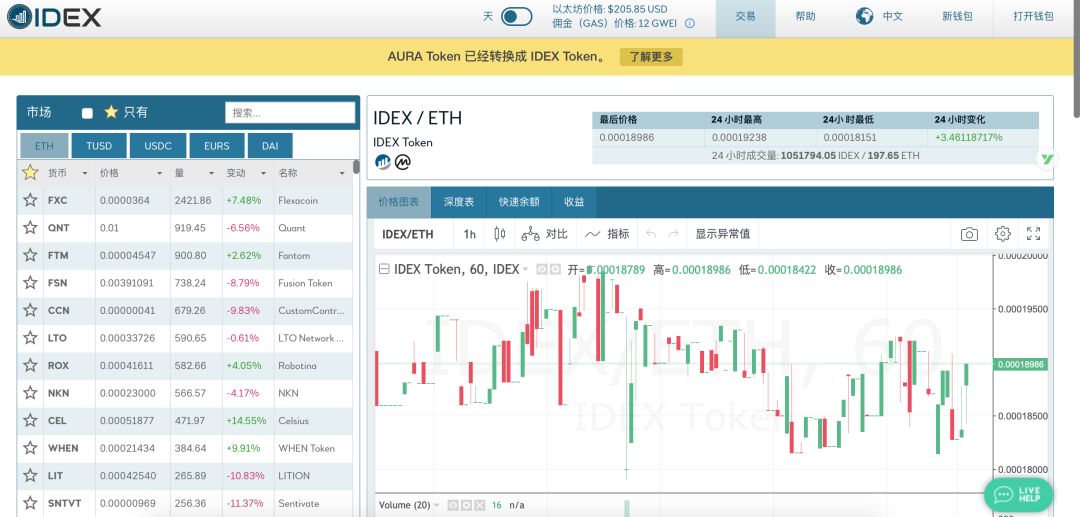The image size is (1080, 517).
Task: Open the IDEX token info icon under IDEX Token
Action: tap(382, 162)
